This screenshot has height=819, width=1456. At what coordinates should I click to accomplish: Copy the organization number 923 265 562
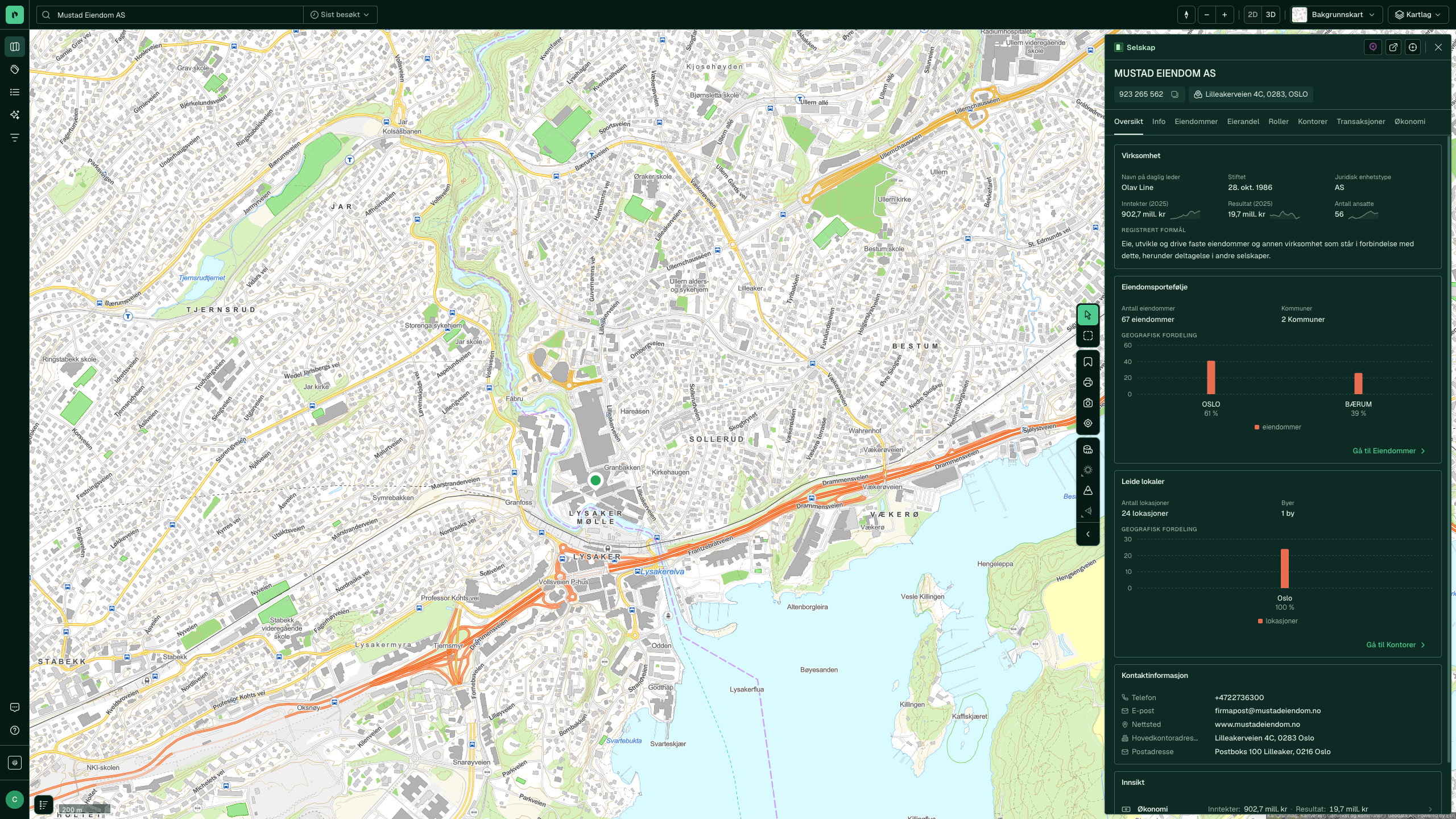tap(1174, 94)
